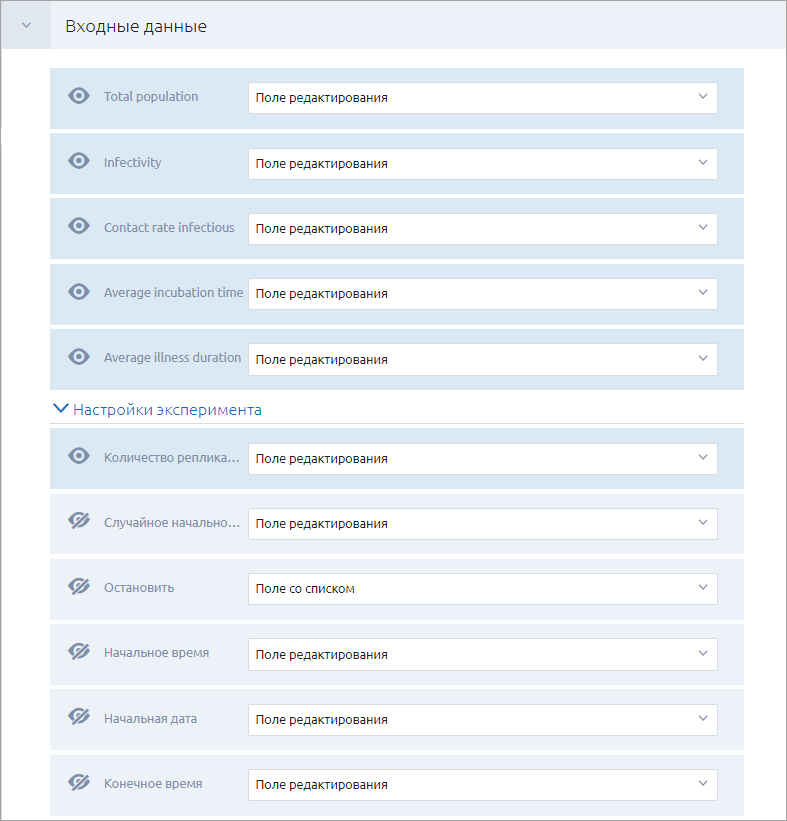Show the Начальная дата hidden parameter
The image size is (787, 821).
(x=79, y=717)
